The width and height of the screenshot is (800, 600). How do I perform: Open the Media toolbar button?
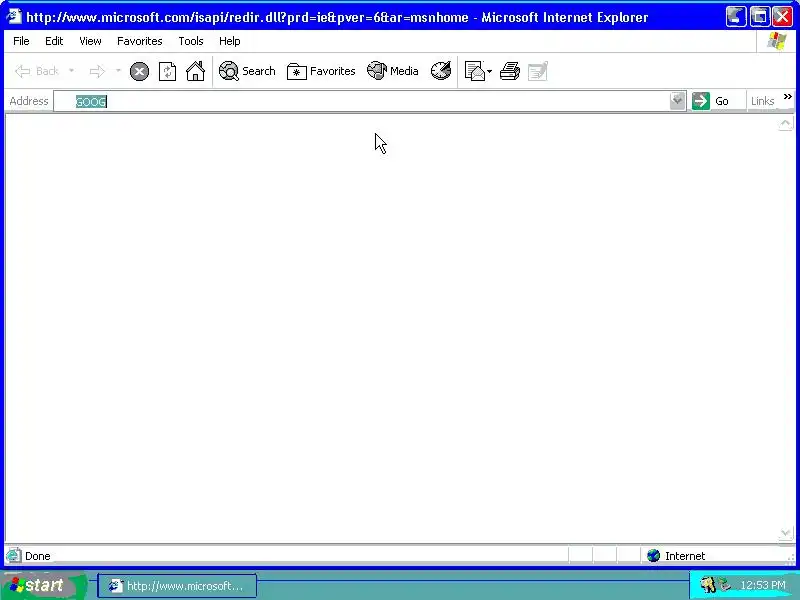pos(392,71)
